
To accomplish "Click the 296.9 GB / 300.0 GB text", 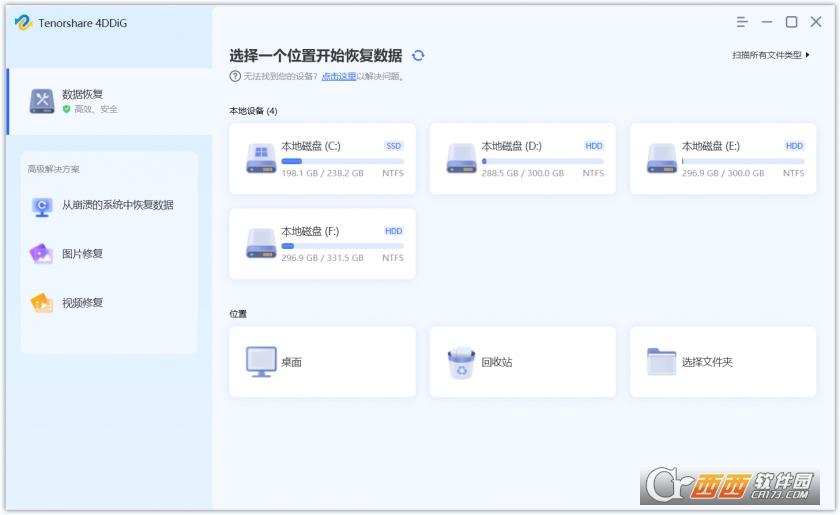I will (723, 173).
